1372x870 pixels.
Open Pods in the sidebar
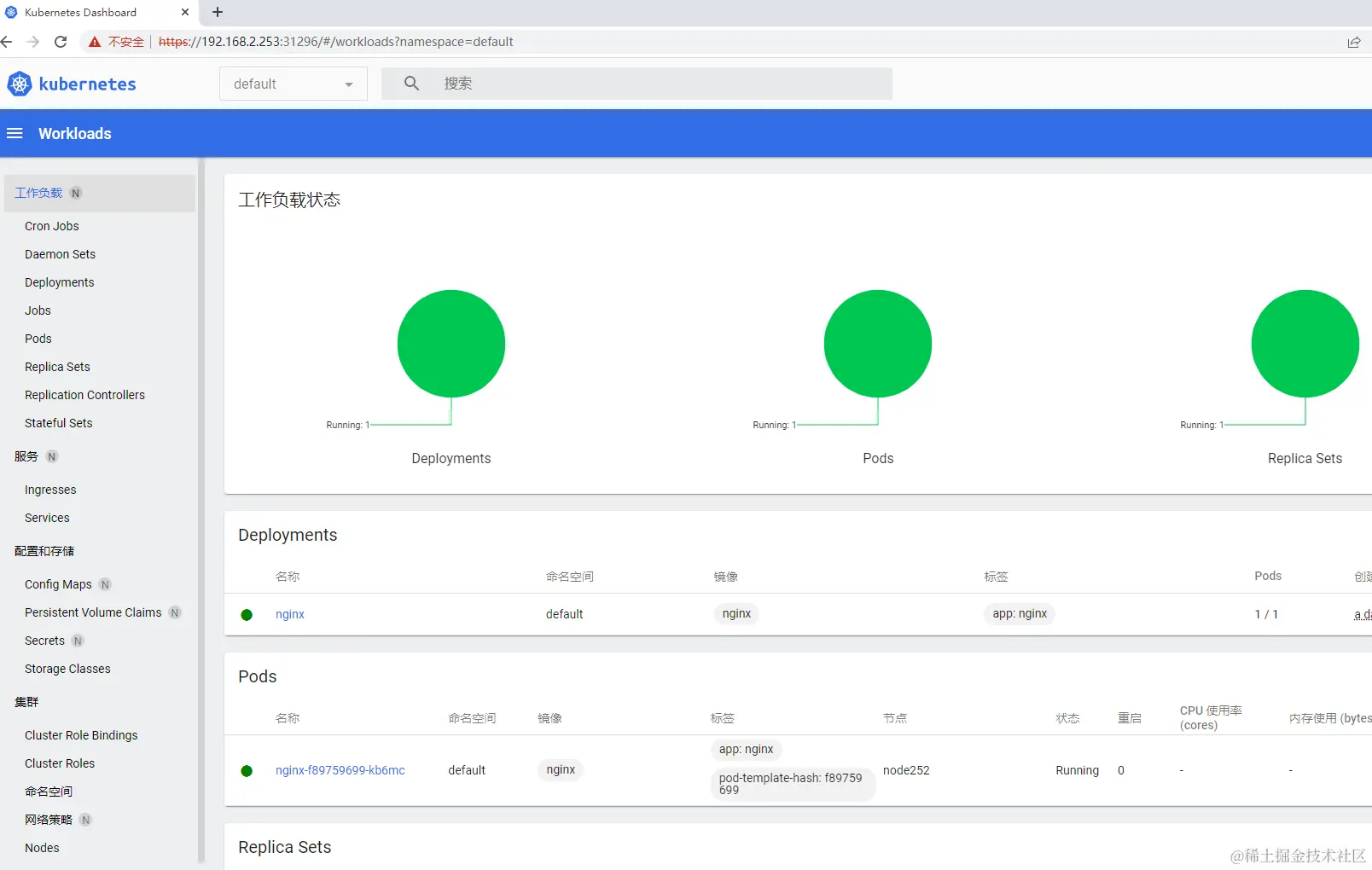coord(38,339)
